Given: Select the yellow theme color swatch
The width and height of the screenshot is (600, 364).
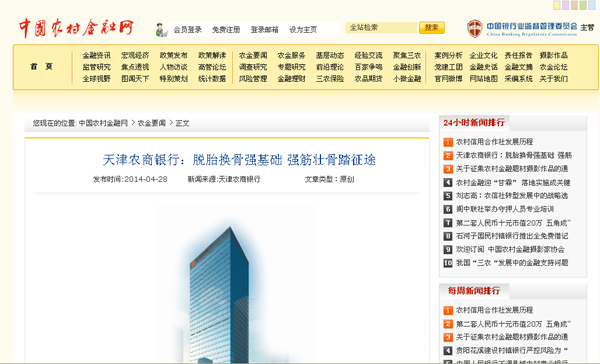Looking at the screenshot, I should click(x=557, y=5).
